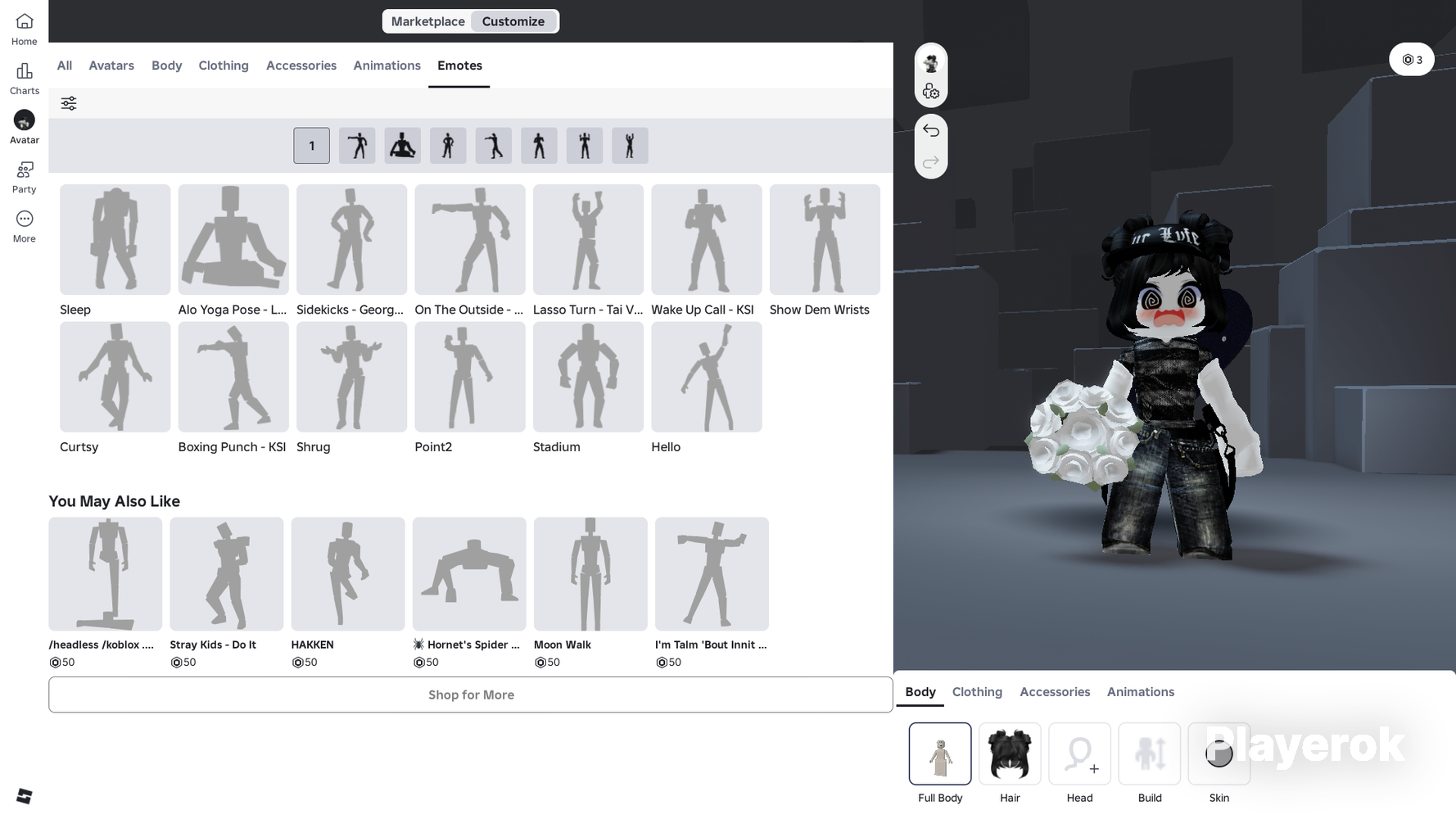
Task: Select the Customize toggle option
Action: [513, 21]
